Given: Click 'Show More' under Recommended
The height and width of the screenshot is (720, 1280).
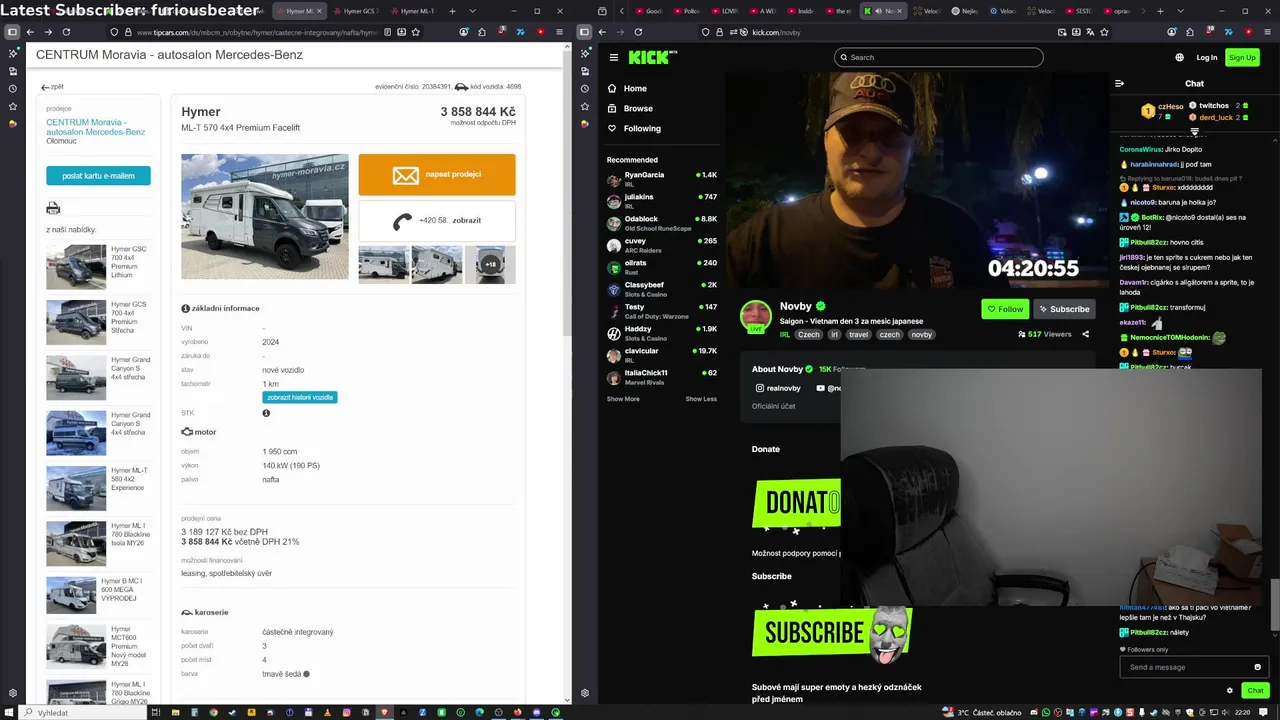Looking at the screenshot, I should (623, 399).
